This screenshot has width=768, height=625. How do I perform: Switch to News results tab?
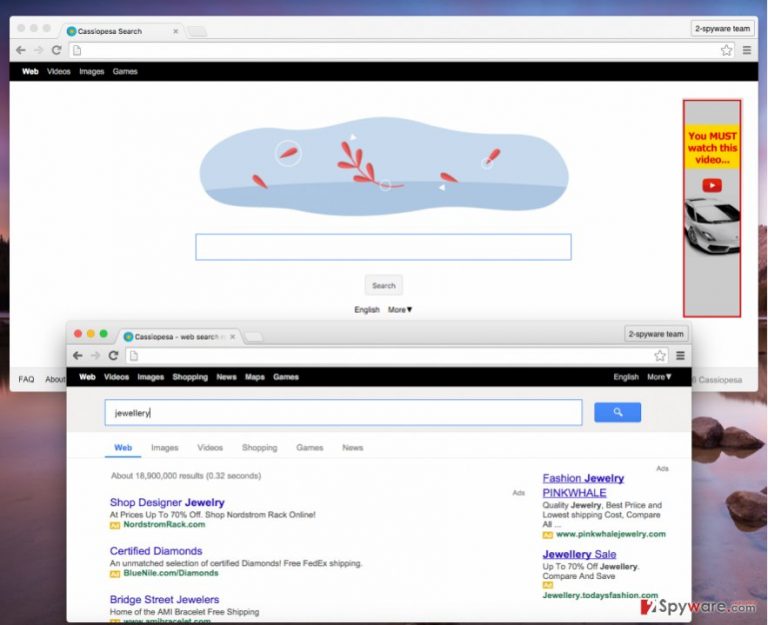coord(353,448)
